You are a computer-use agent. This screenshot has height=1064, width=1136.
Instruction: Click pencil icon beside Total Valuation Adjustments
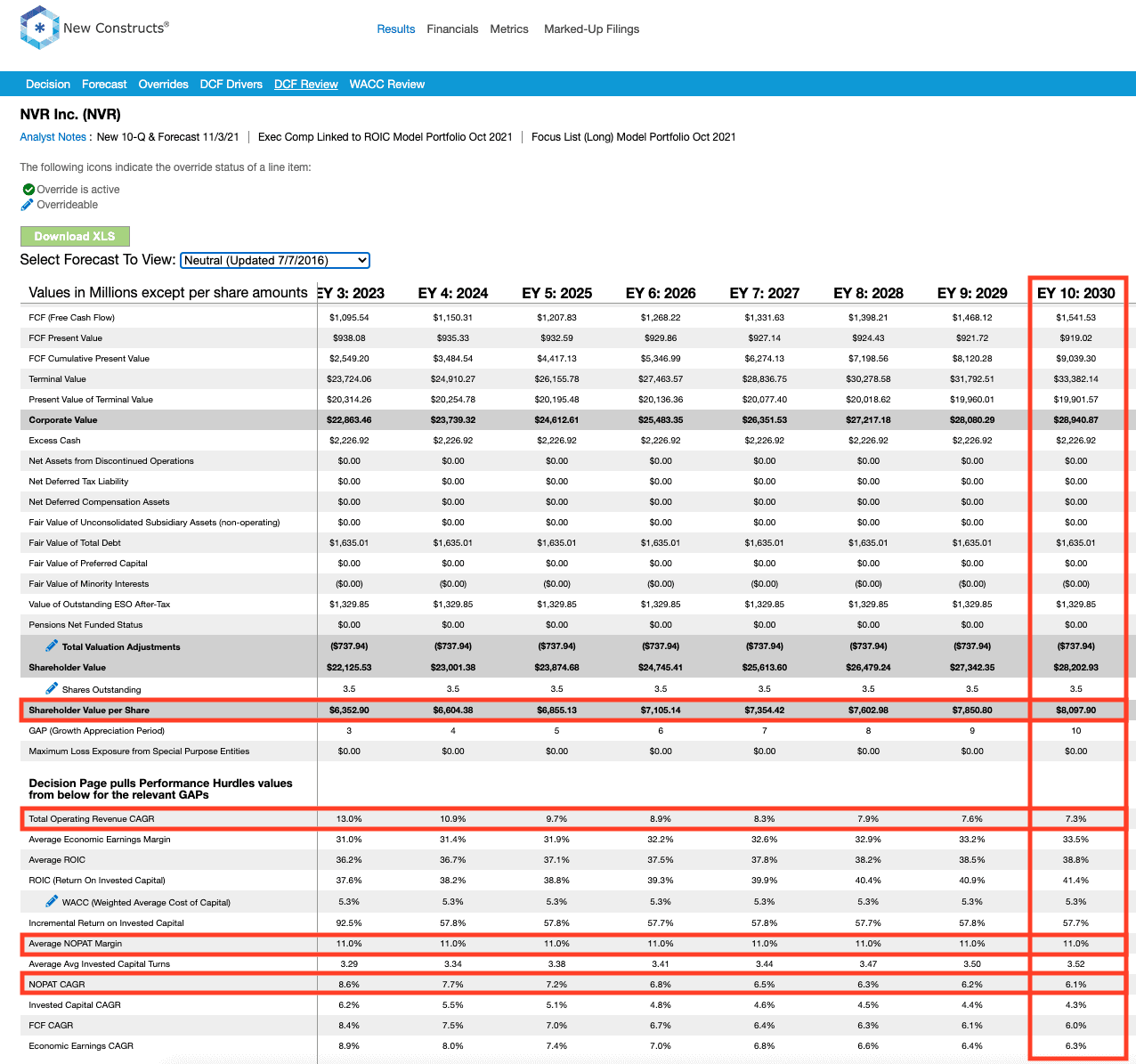click(53, 646)
